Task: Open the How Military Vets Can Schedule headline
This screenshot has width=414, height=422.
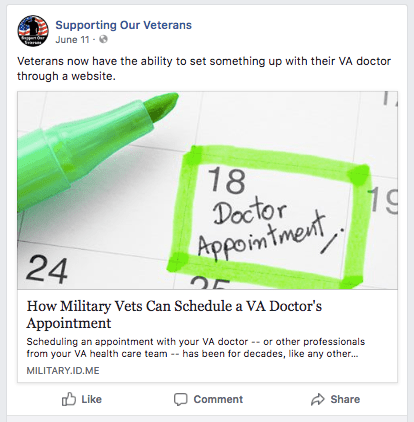Action: [x=174, y=314]
